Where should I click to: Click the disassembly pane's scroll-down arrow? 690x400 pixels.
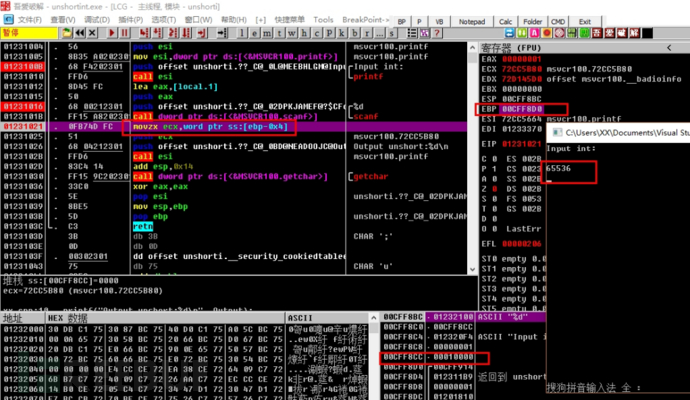click(472, 269)
